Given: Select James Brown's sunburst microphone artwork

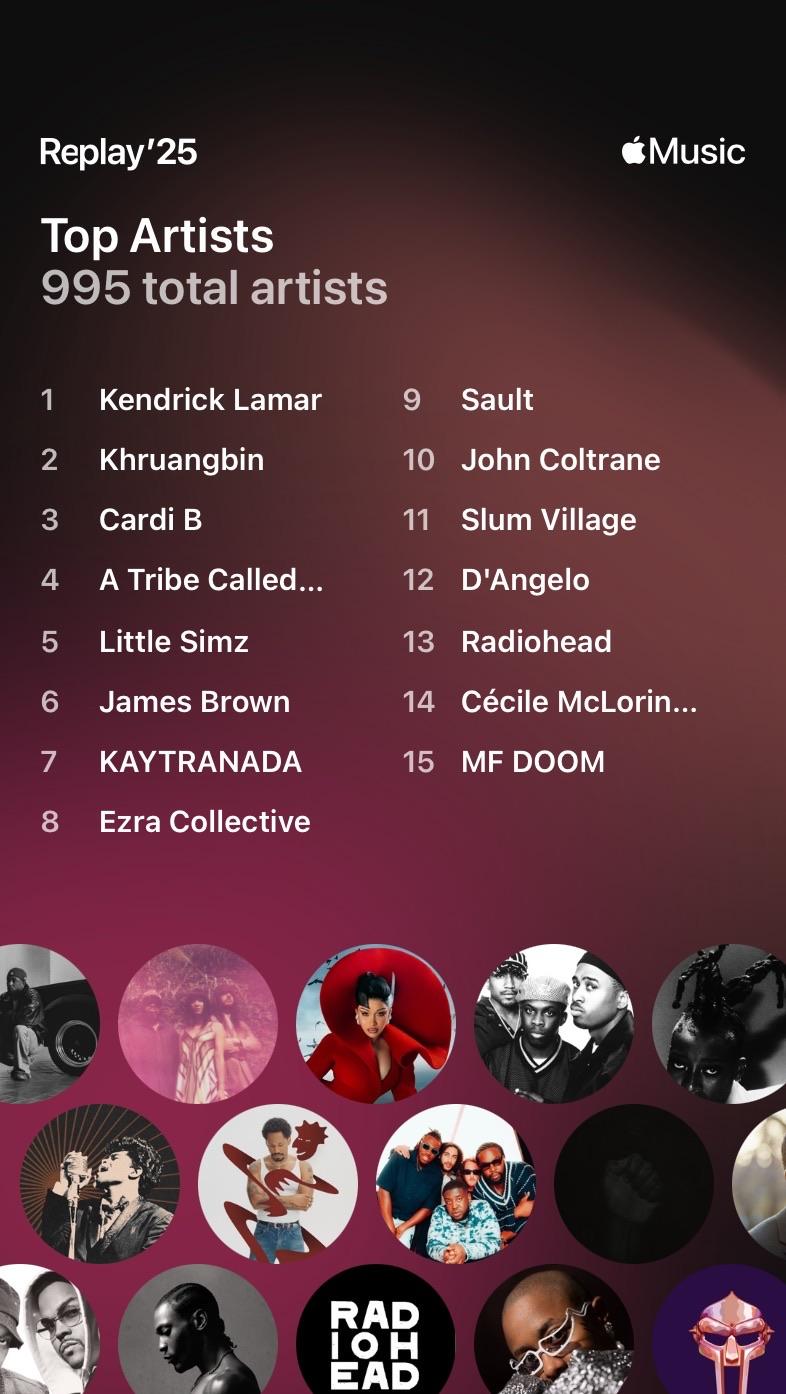Looking at the screenshot, I should pos(100,1184).
